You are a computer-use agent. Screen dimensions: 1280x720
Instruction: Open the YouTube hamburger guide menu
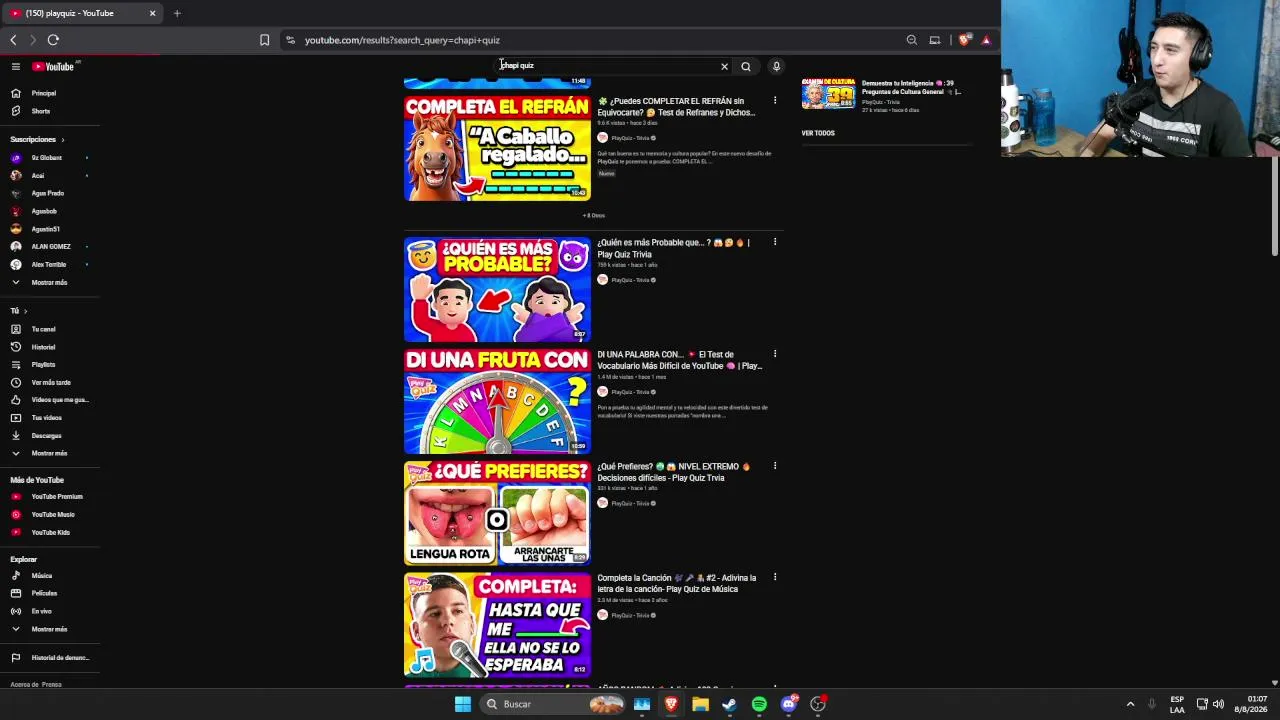coord(16,67)
